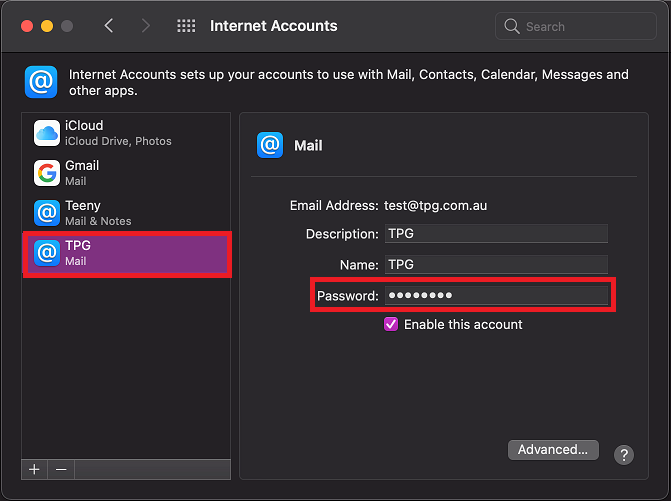Image resolution: width=671 pixels, height=501 pixels.
Task: Click the 'iCloud Drive, Photos' subtitle
Action: (x=118, y=141)
